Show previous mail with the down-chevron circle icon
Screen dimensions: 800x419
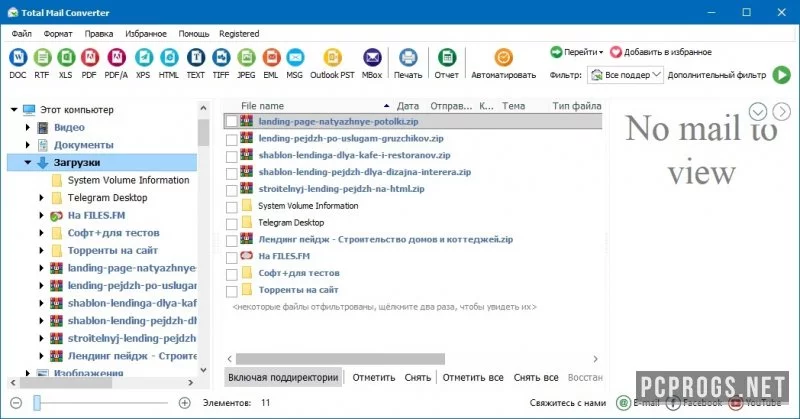758,111
